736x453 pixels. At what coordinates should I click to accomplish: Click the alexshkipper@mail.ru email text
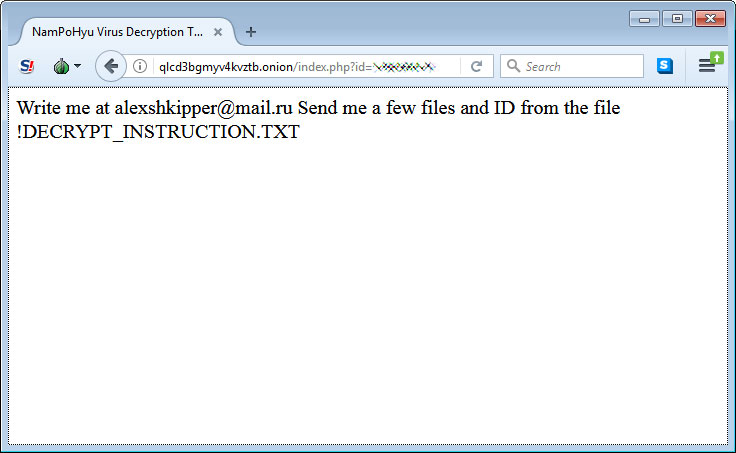point(203,108)
